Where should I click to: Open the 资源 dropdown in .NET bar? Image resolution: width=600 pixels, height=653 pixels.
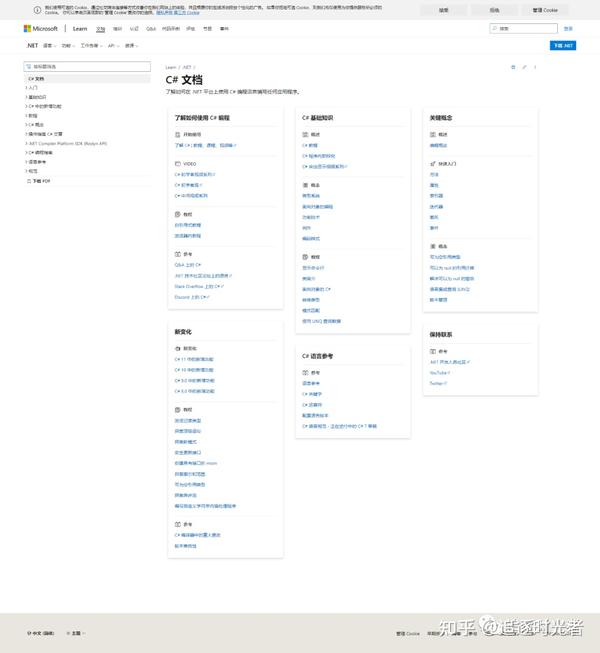point(132,45)
